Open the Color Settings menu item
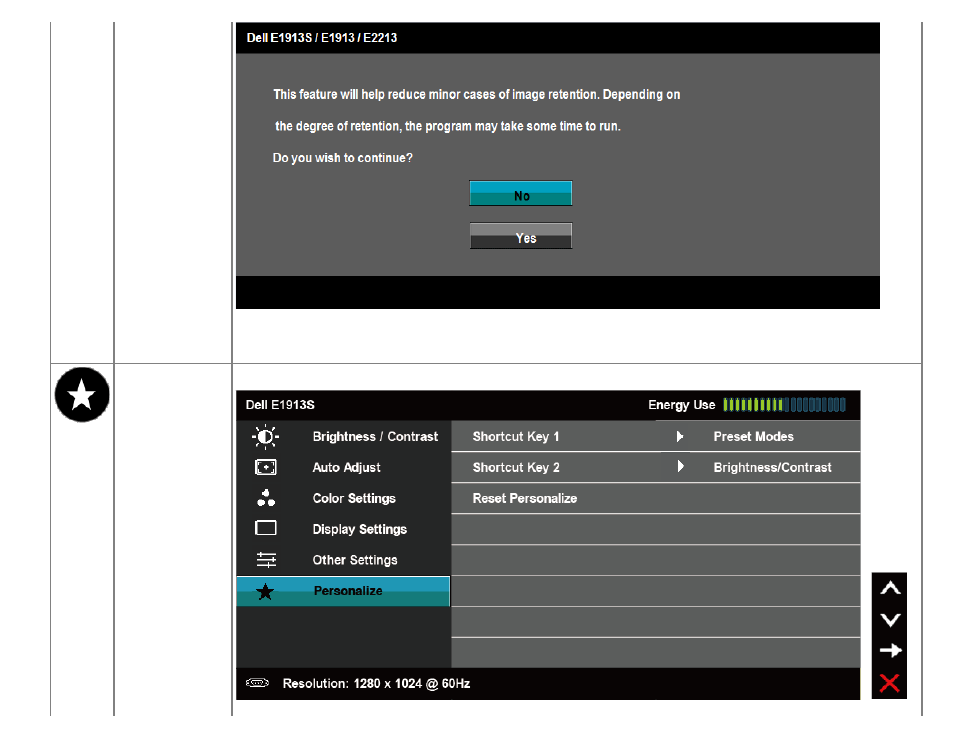 tap(344, 498)
